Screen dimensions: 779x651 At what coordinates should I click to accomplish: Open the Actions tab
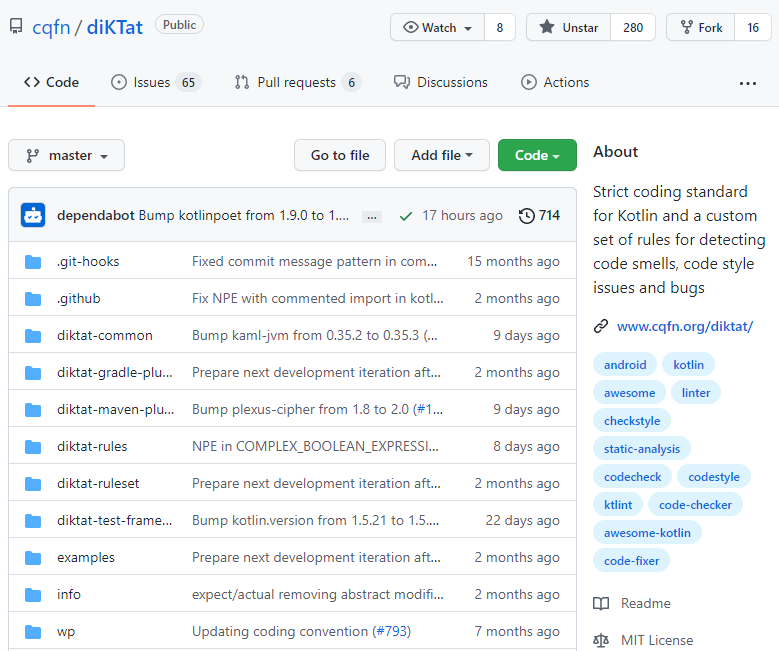[x=555, y=82]
